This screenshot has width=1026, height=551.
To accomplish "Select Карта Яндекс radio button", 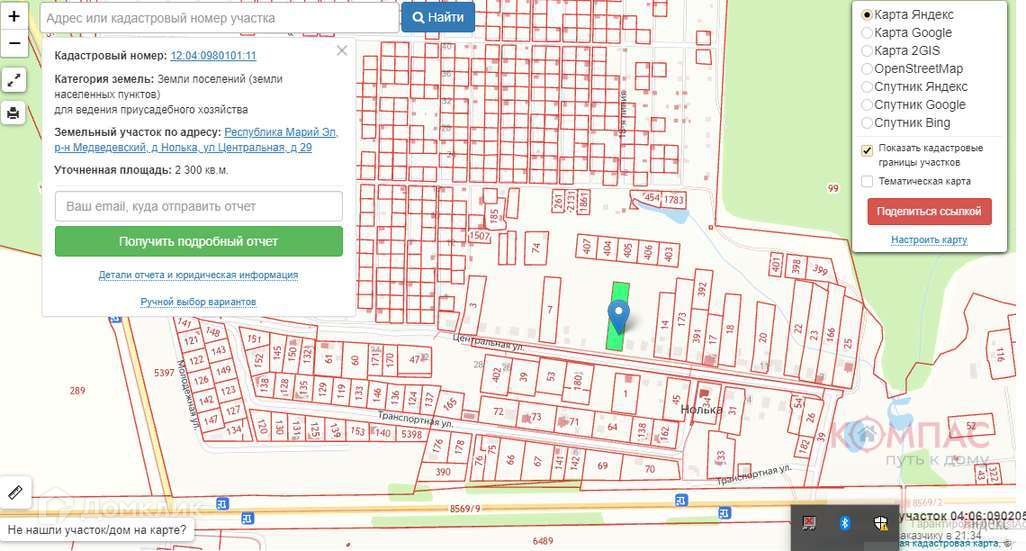I will [867, 14].
